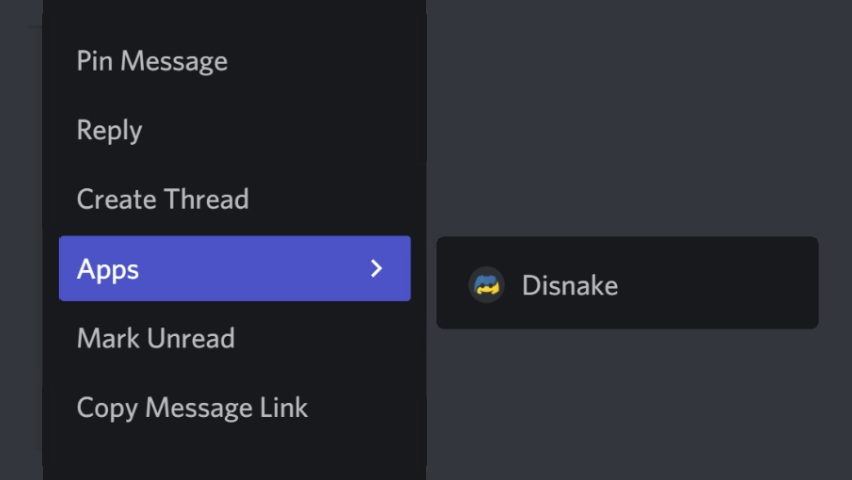The height and width of the screenshot is (480, 852).
Task: Copy Message Link from the menu
Action: (192, 407)
